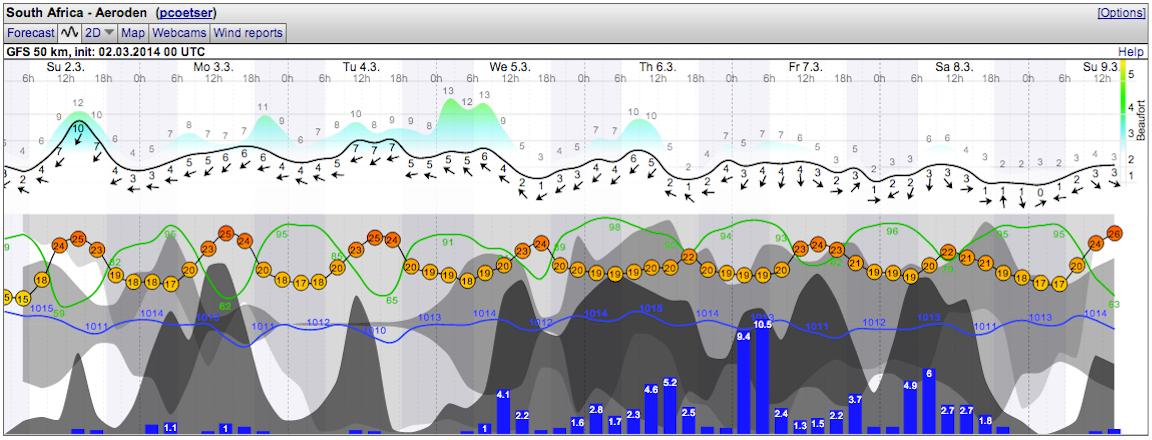Click the 5.2 rain bar
1152x440 pixels.
(670, 405)
